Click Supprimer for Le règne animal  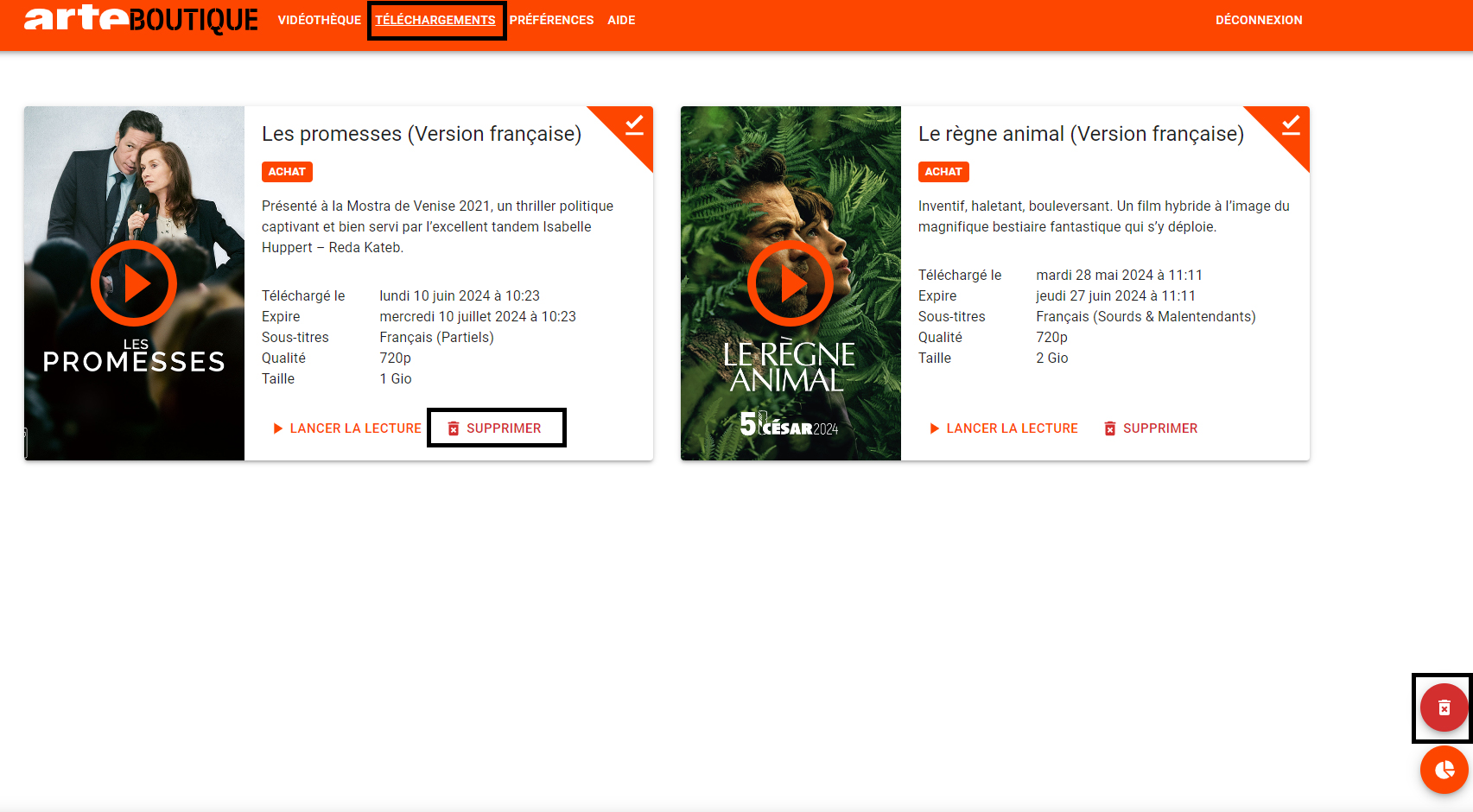[x=1151, y=428]
